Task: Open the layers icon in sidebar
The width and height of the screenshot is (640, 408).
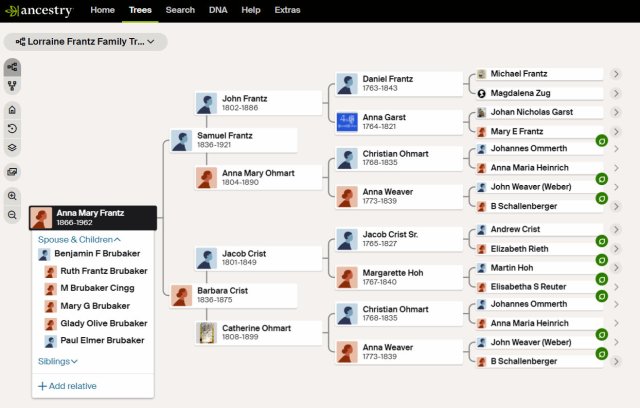Action: click(x=13, y=148)
